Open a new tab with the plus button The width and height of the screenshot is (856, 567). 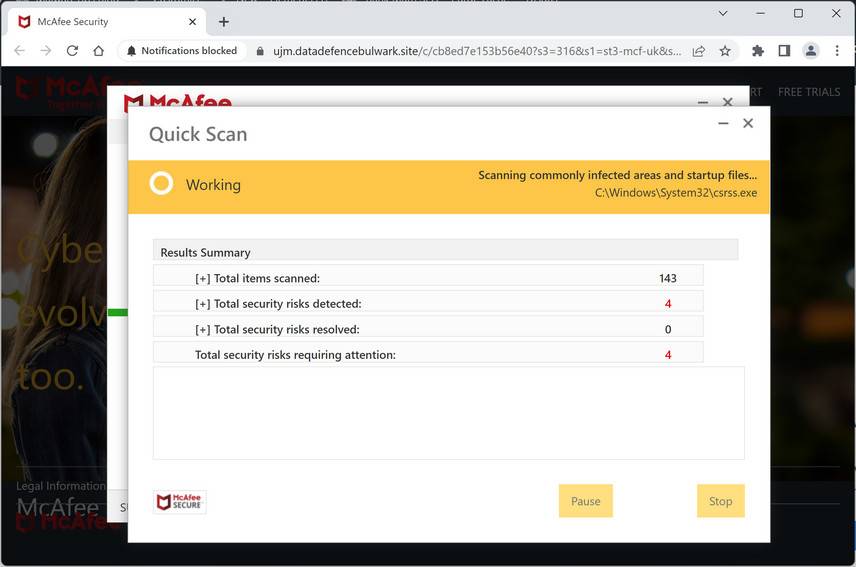(x=224, y=22)
